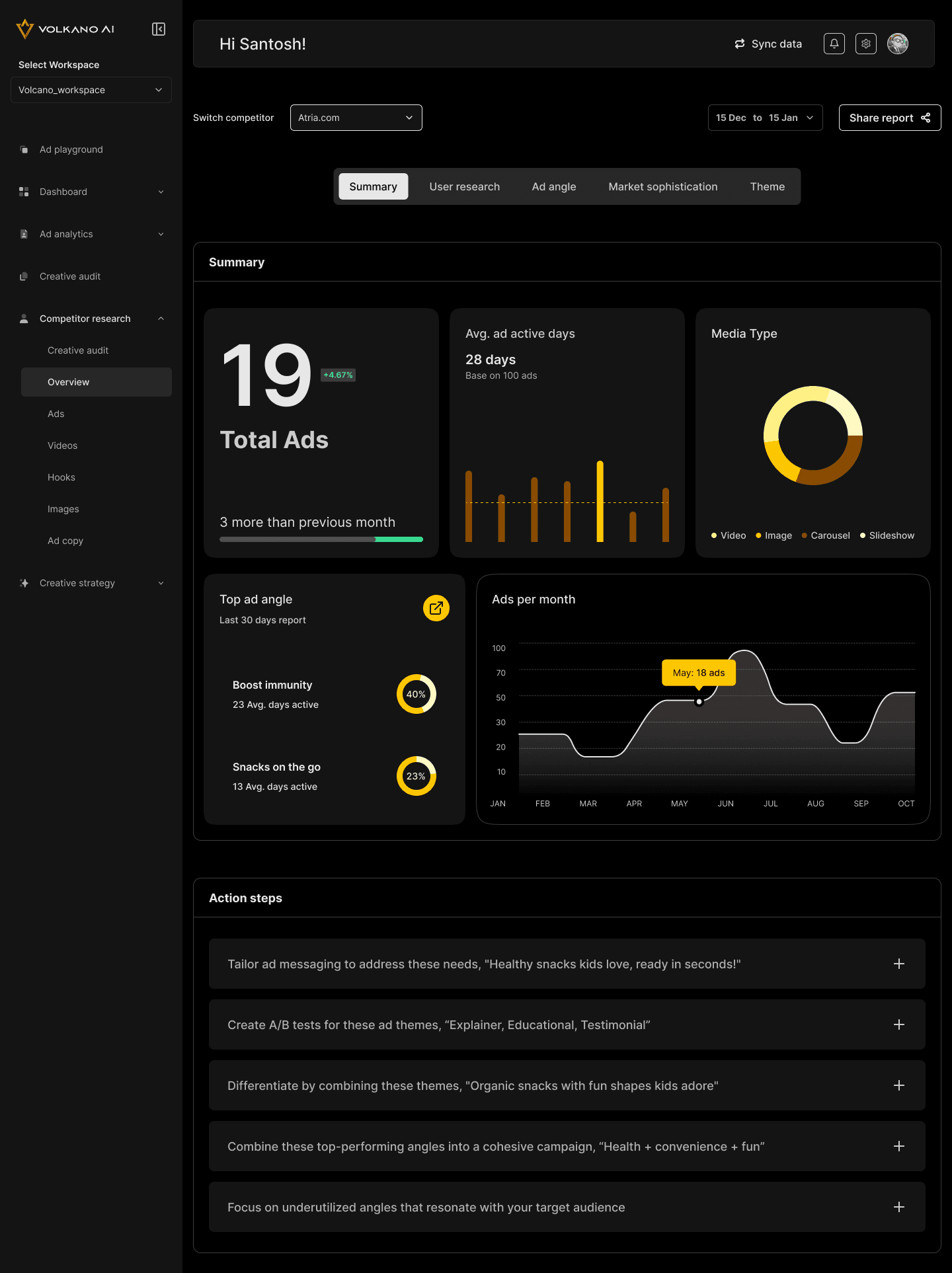The height and width of the screenshot is (1273, 952).
Task: Click the Snacks on the go 23% ring
Action: click(x=416, y=776)
